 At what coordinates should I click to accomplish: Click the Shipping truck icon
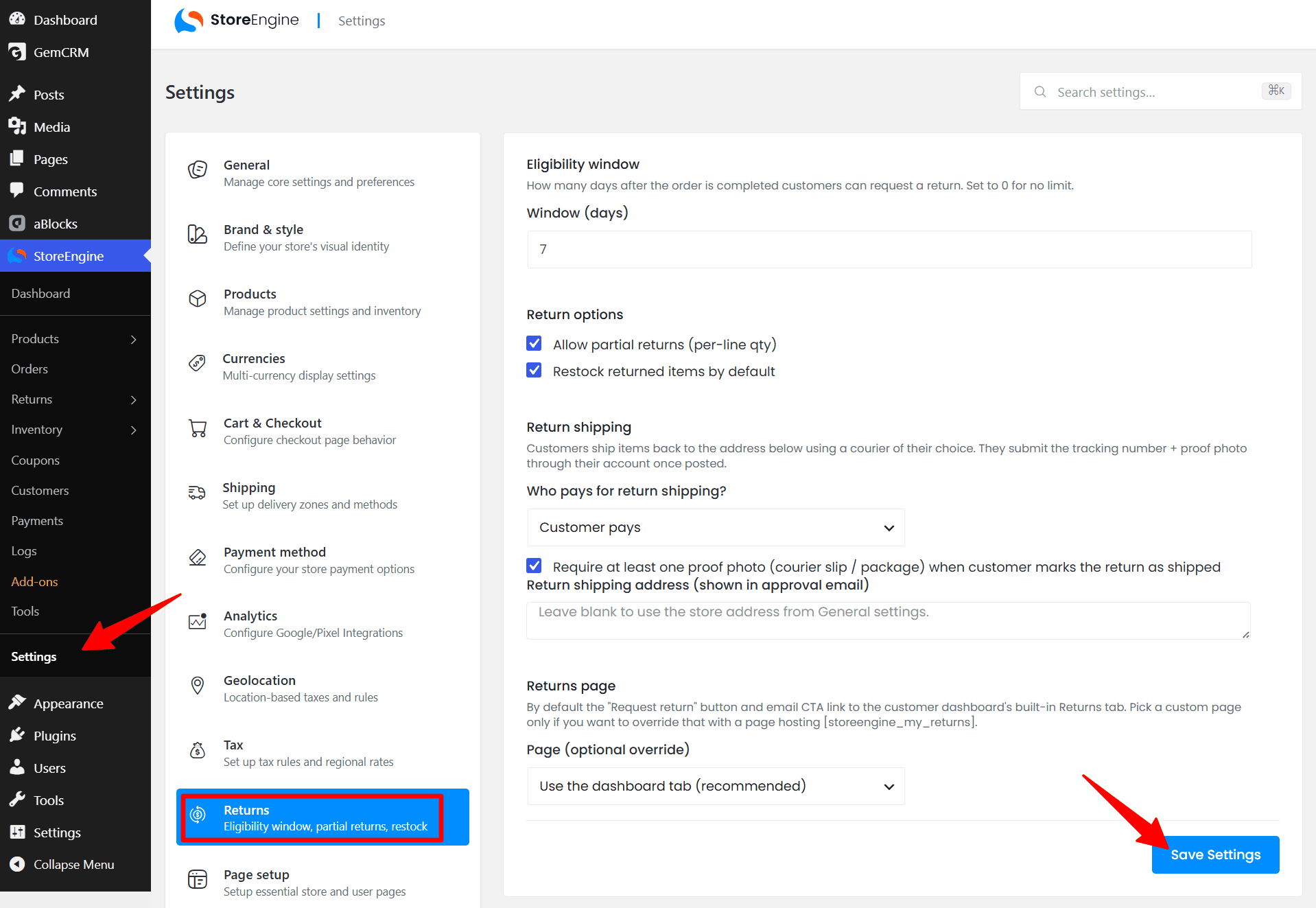[197, 493]
